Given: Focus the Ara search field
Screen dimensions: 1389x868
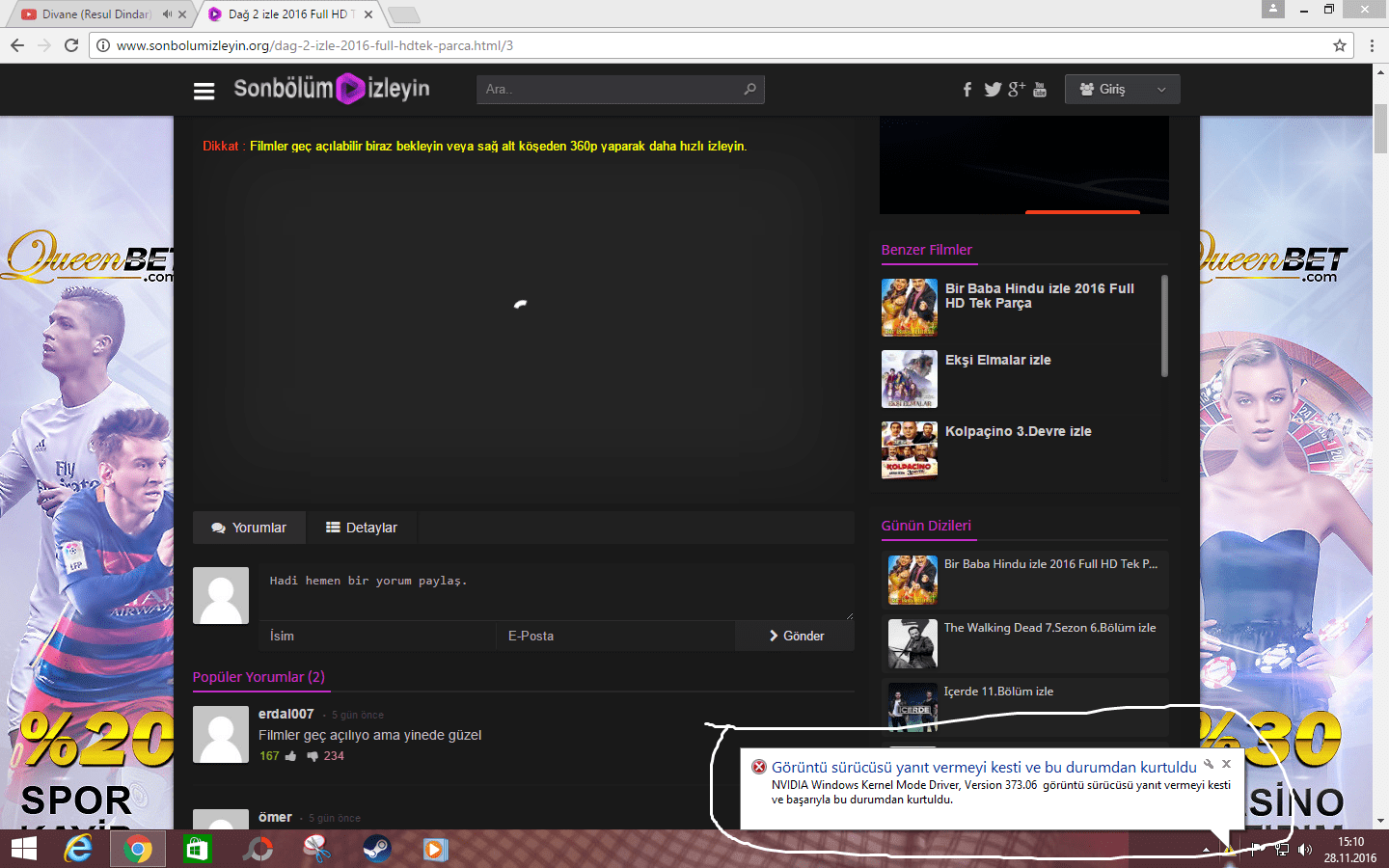Looking at the screenshot, I should [621, 90].
